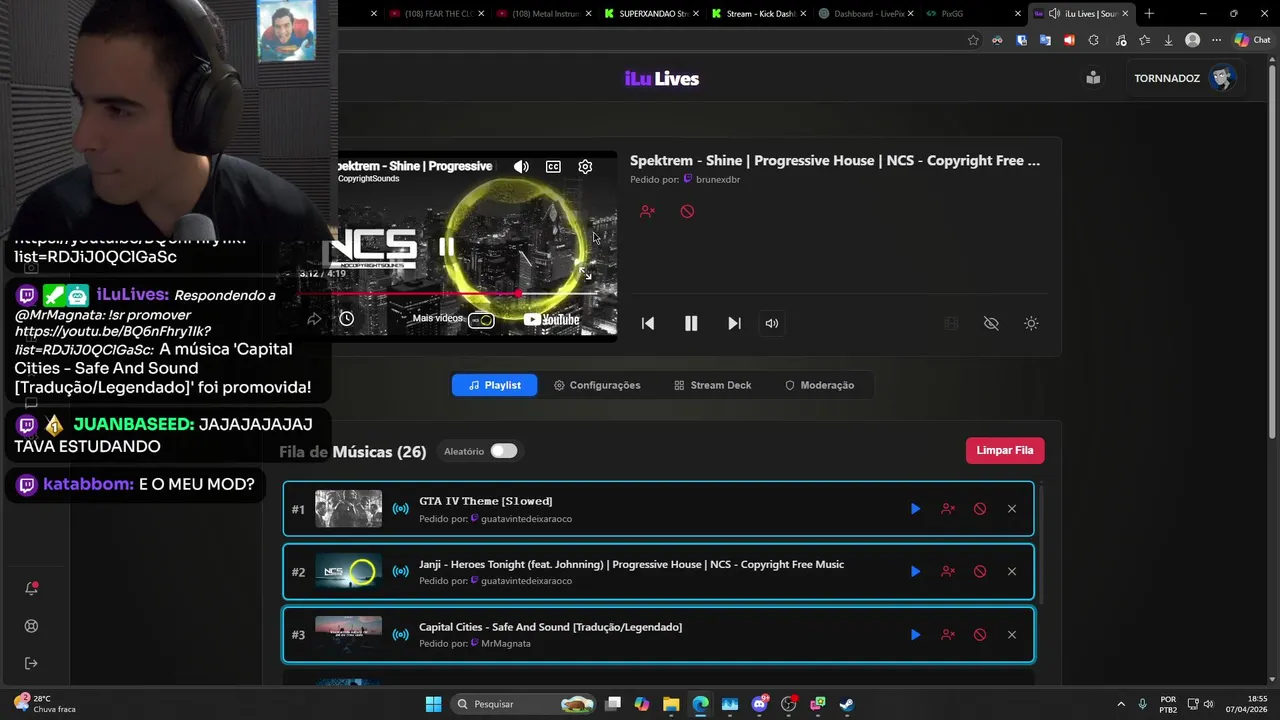The height and width of the screenshot is (720, 1280).
Task: Ban requester of Janji - Heroes Tonight
Action: pos(948,572)
